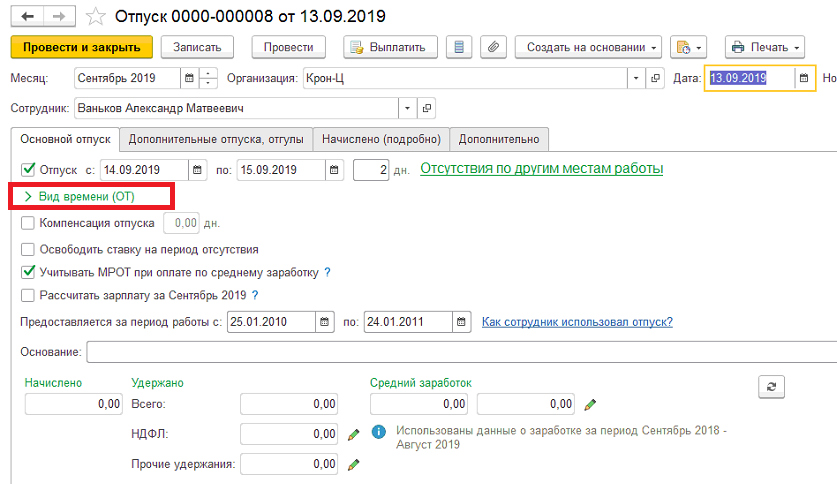Expand the Сотрудник selection dropdown arrow
The image size is (837, 484).
pos(407,108)
